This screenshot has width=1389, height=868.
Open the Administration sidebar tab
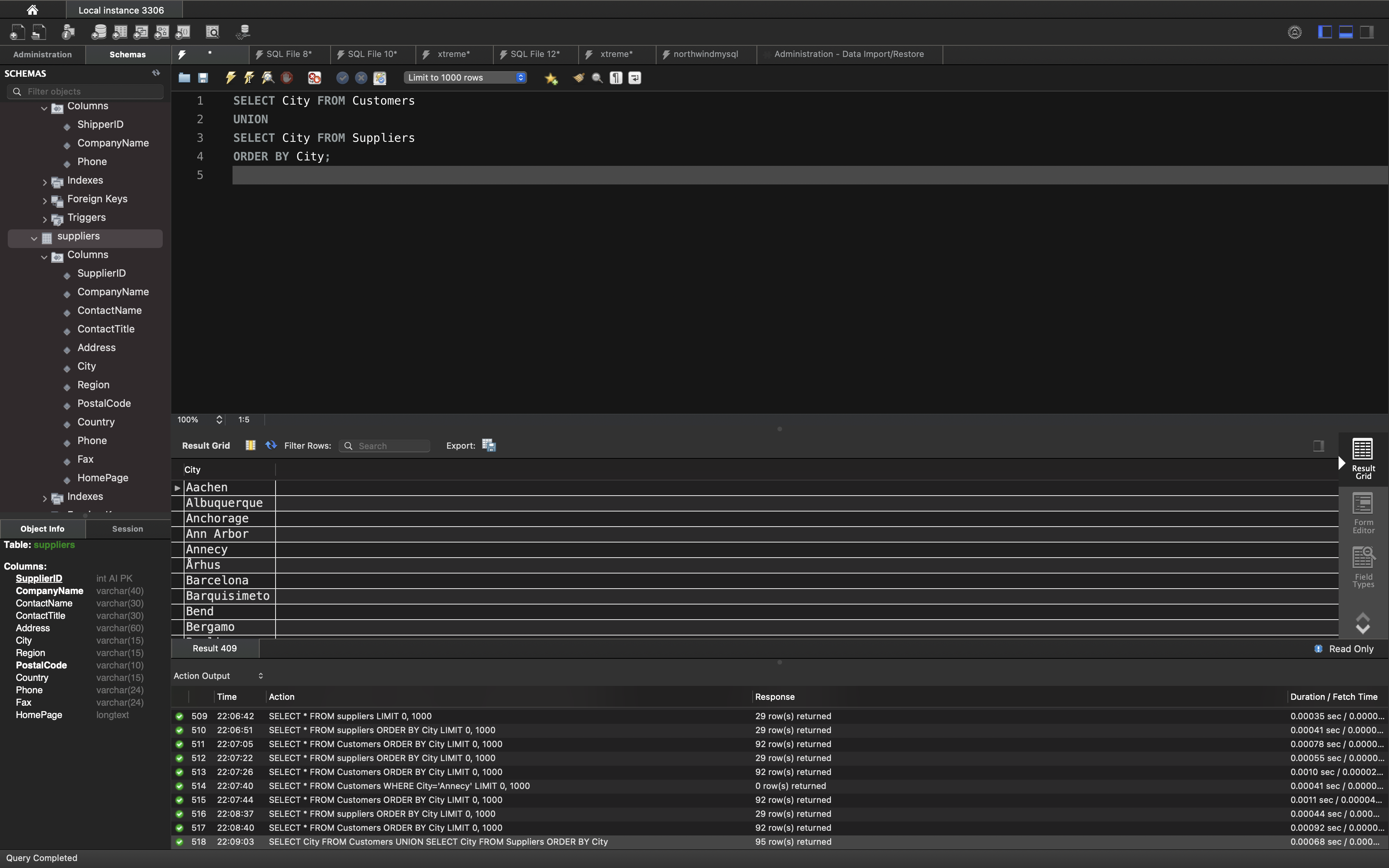tap(43, 55)
